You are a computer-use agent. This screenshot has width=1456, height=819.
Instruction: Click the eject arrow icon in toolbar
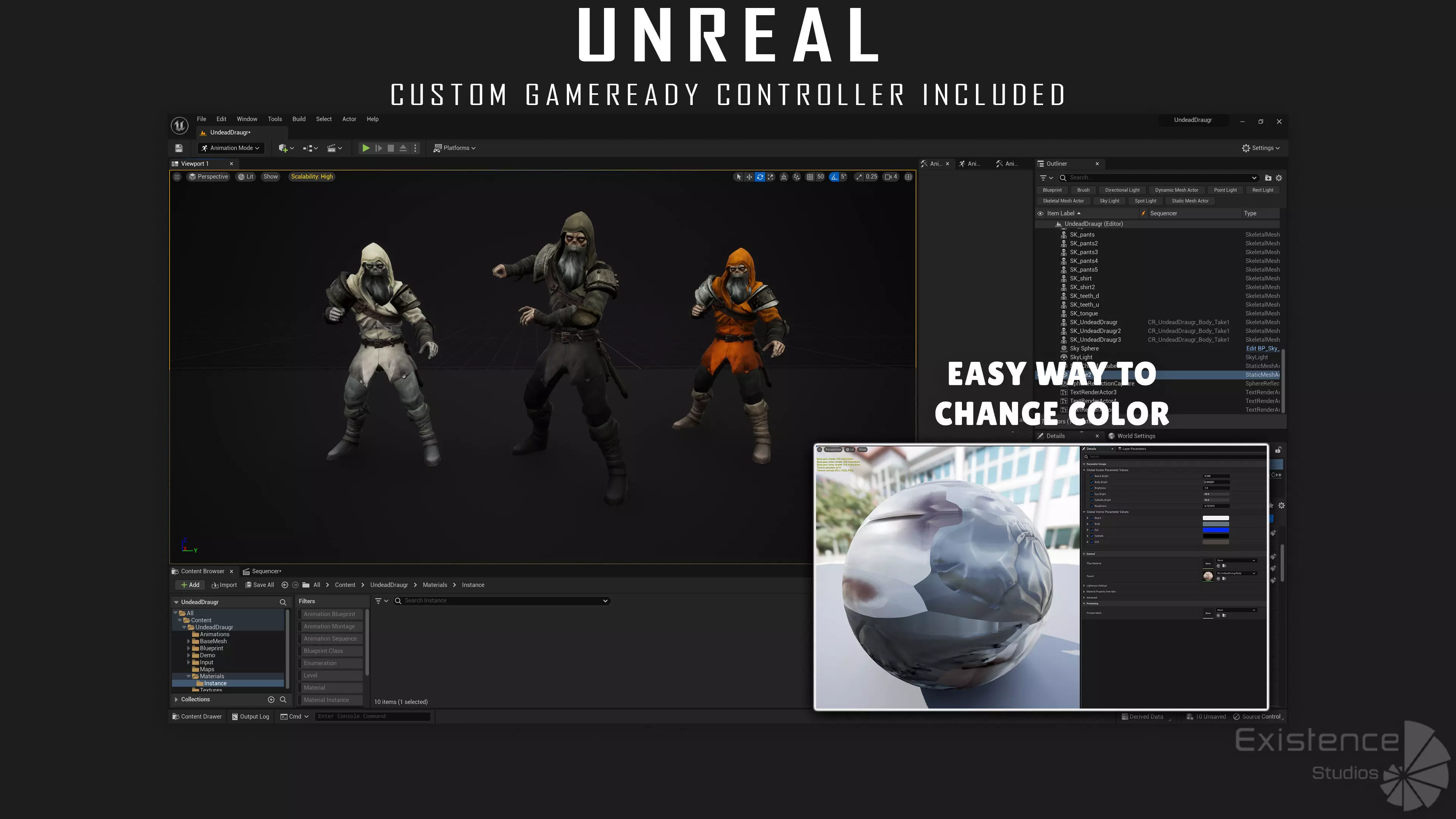403,148
